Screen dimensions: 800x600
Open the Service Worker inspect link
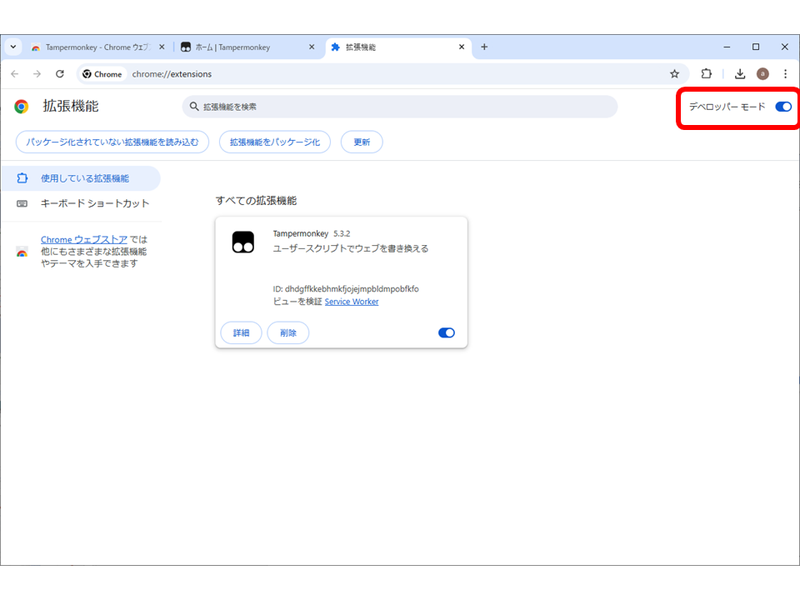click(x=352, y=302)
